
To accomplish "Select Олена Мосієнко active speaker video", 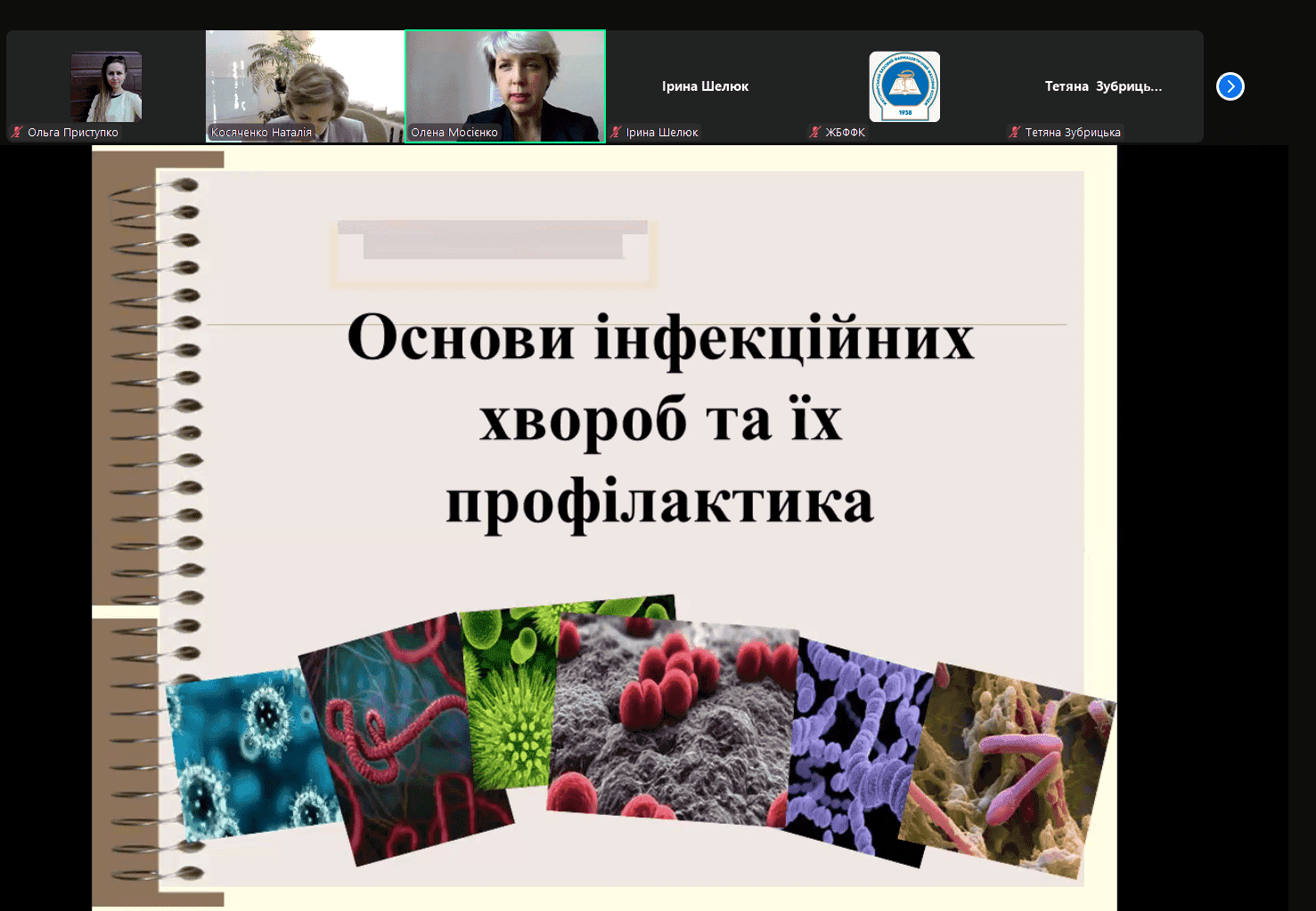I will [505, 86].
